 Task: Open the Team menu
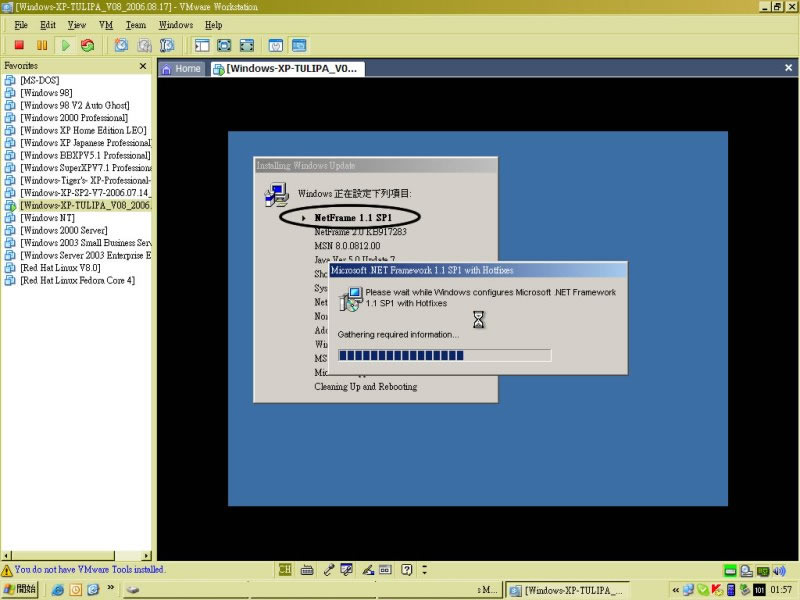coord(136,25)
